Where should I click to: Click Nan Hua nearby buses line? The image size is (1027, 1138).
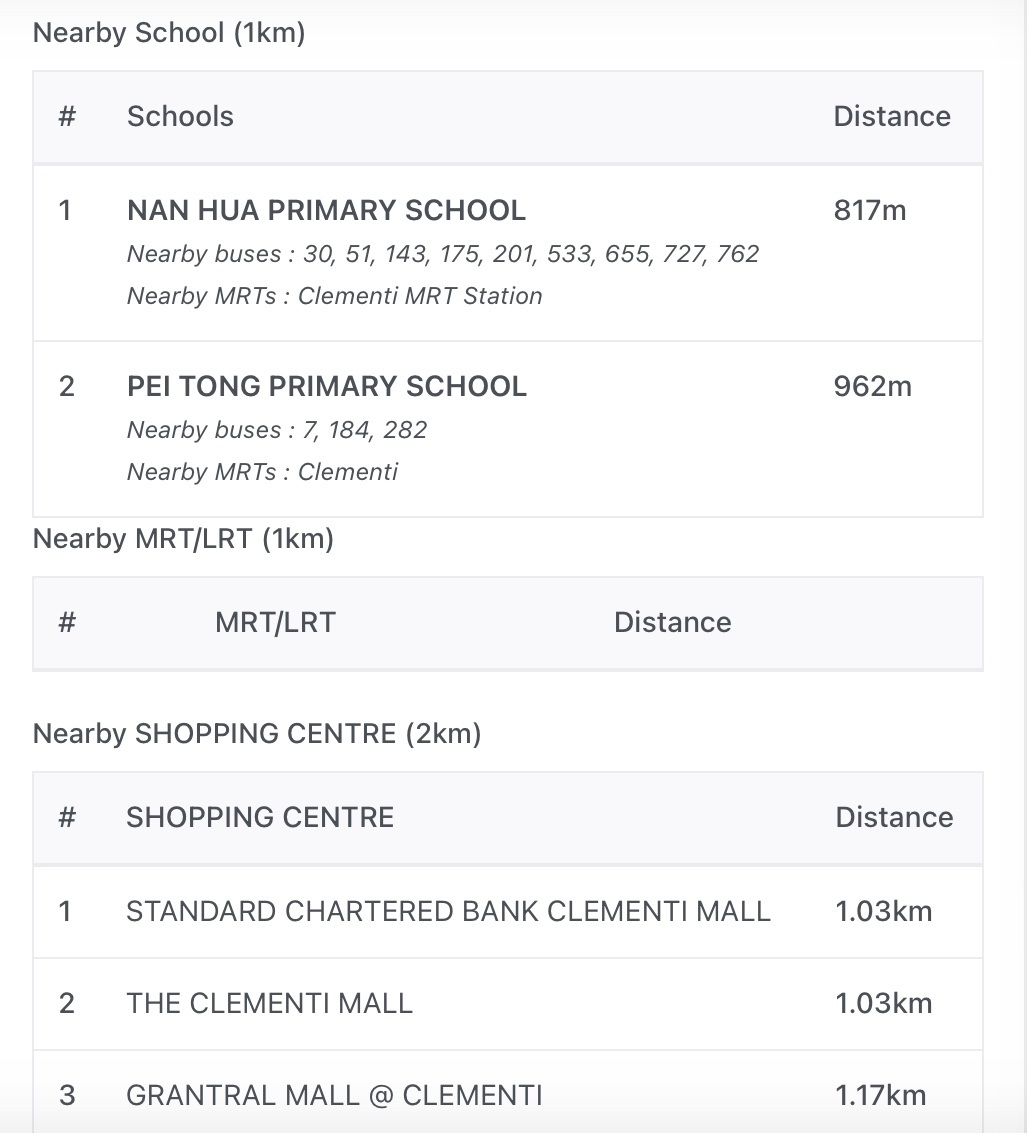[443, 255]
